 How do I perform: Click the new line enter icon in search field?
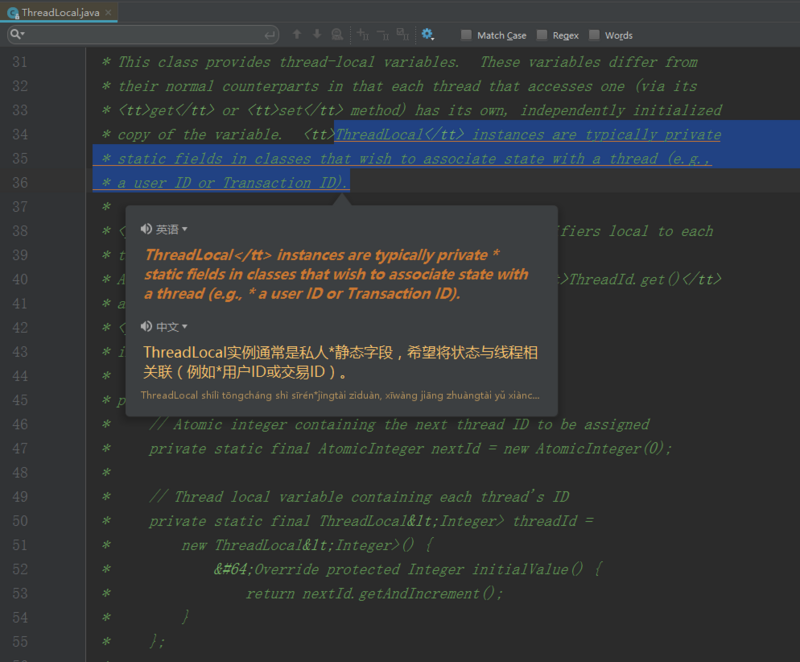click(x=270, y=35)
